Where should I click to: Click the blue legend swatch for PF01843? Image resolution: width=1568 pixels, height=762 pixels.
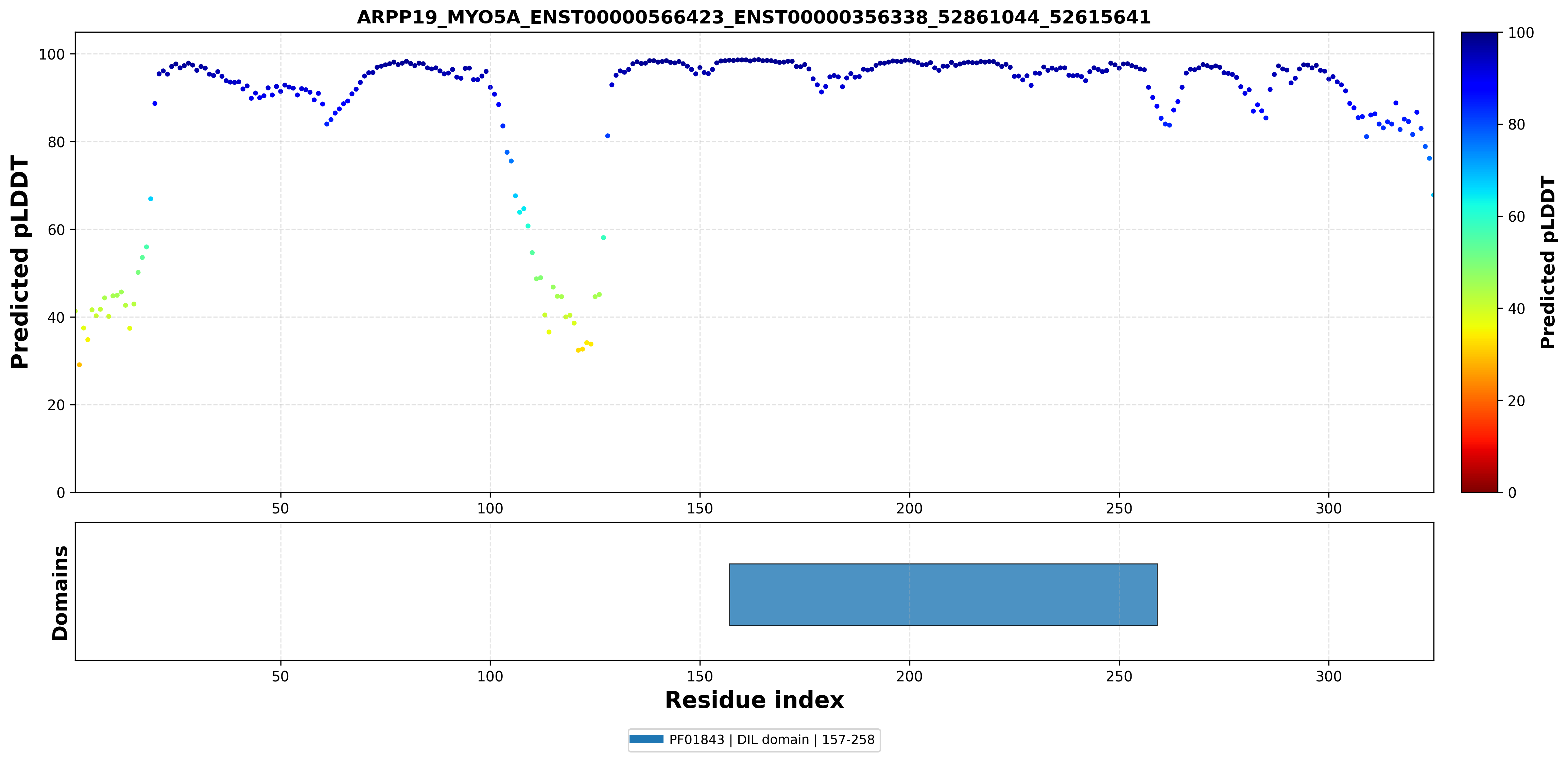(646, 740)
